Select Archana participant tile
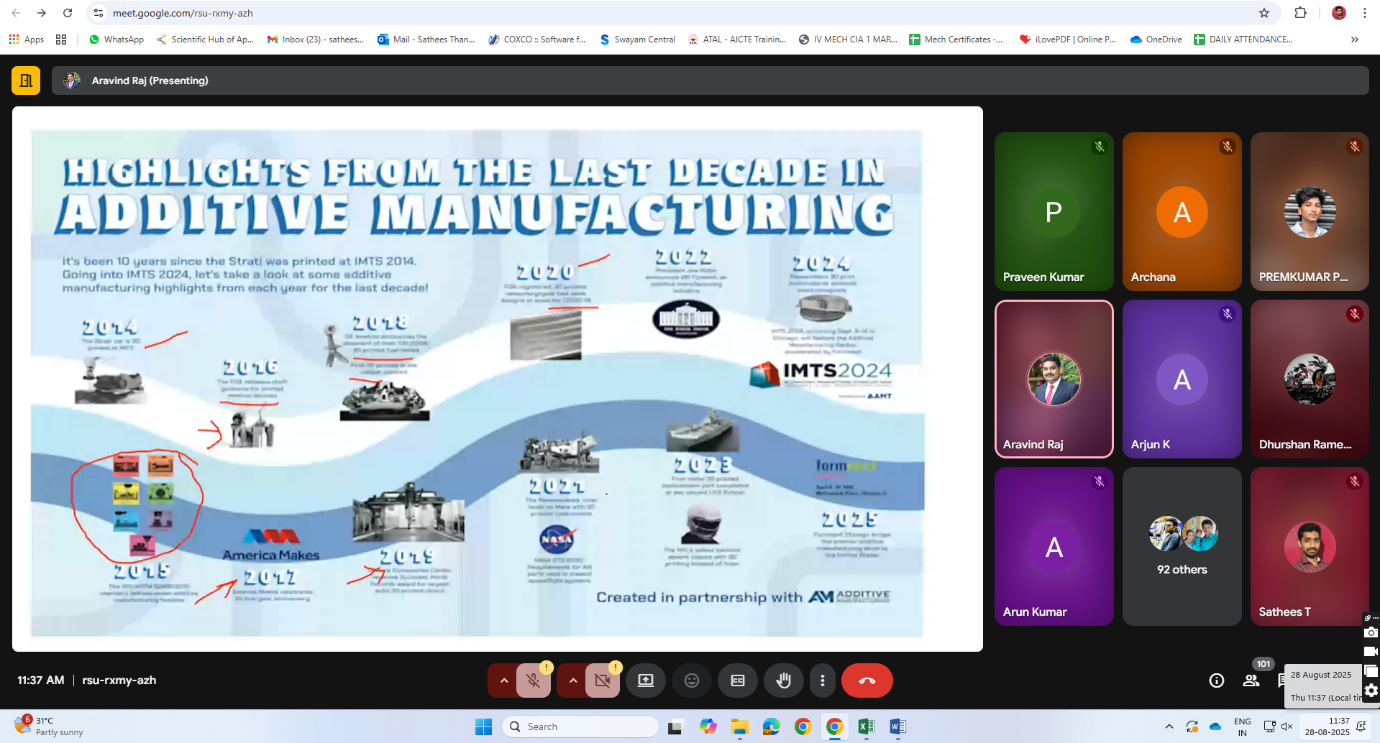 click(x=1181, y=212)
